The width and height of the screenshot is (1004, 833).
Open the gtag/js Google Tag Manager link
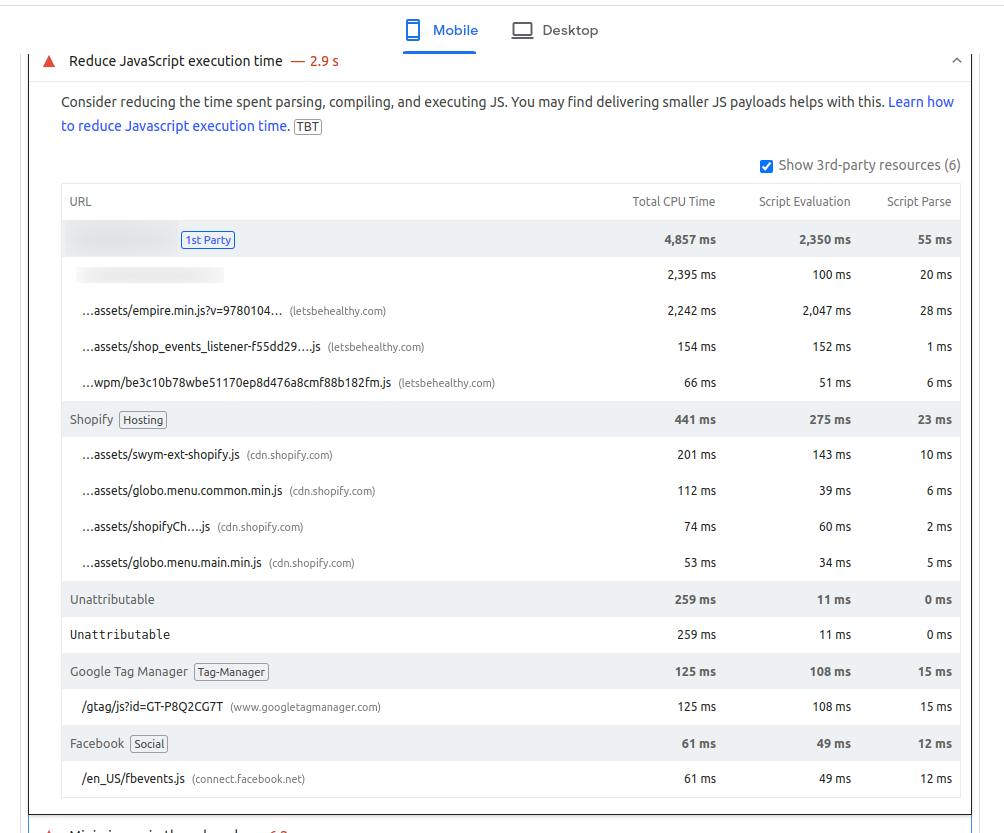tap(152, 707)
